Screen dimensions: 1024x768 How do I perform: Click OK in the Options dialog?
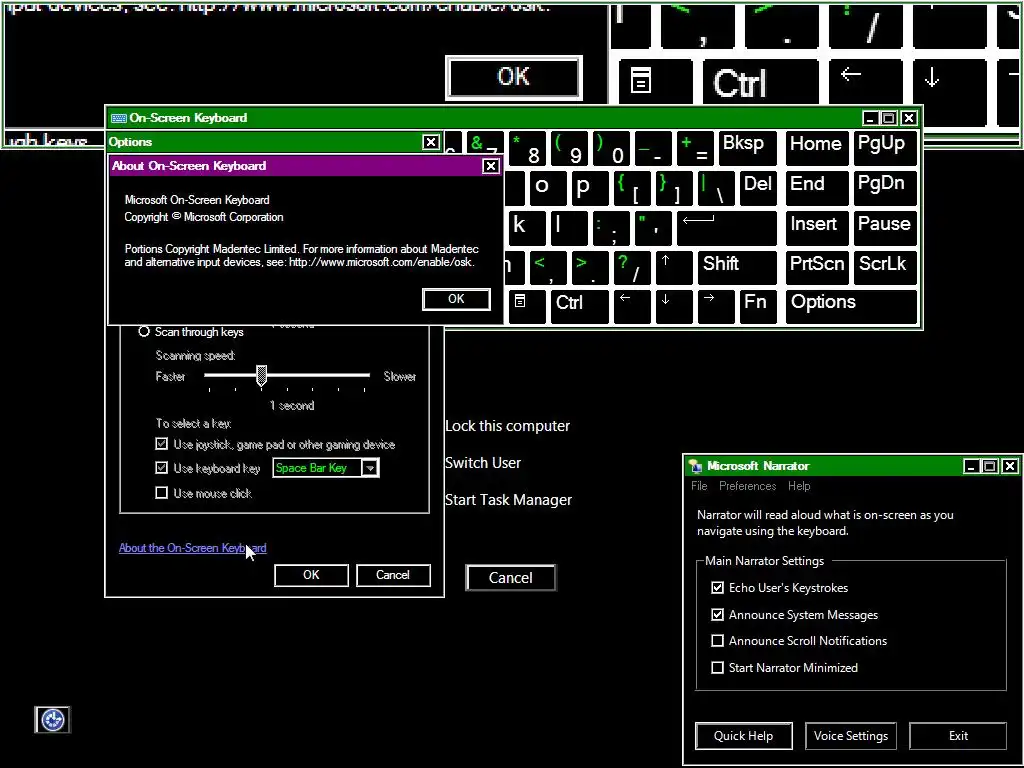pyautogui.click(x=311, y=575)
